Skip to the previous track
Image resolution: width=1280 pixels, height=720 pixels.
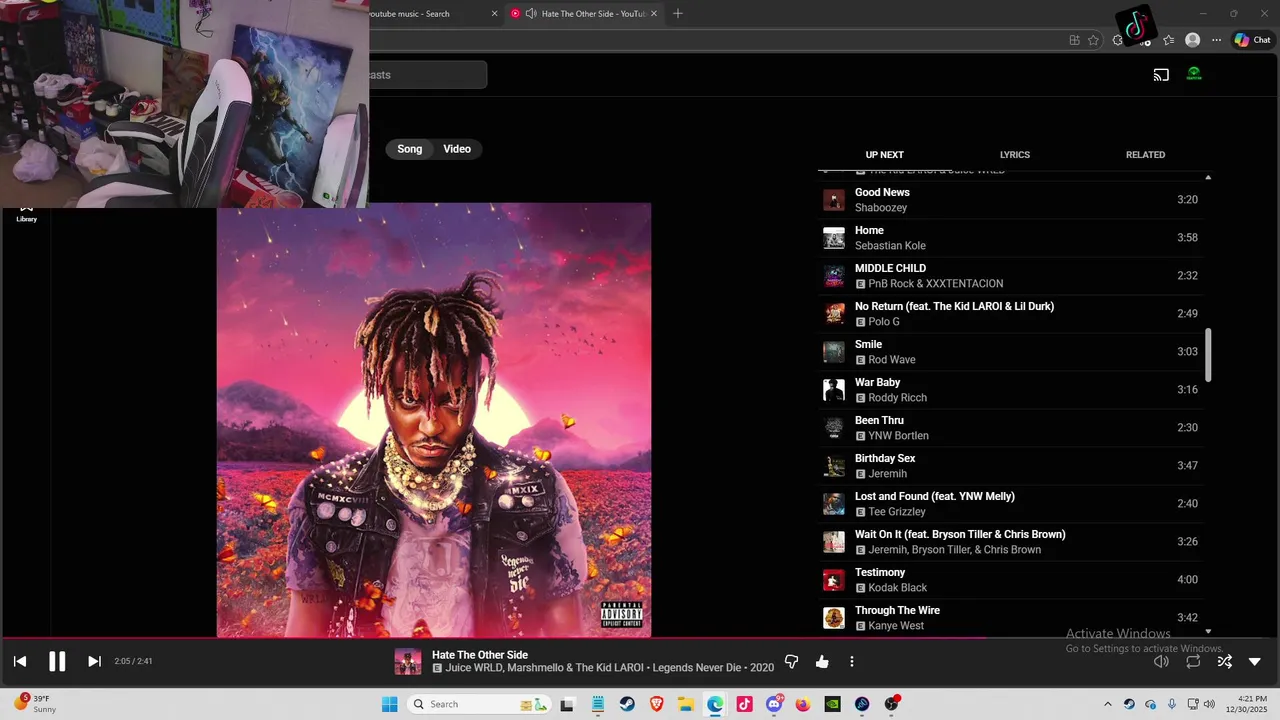20,661
